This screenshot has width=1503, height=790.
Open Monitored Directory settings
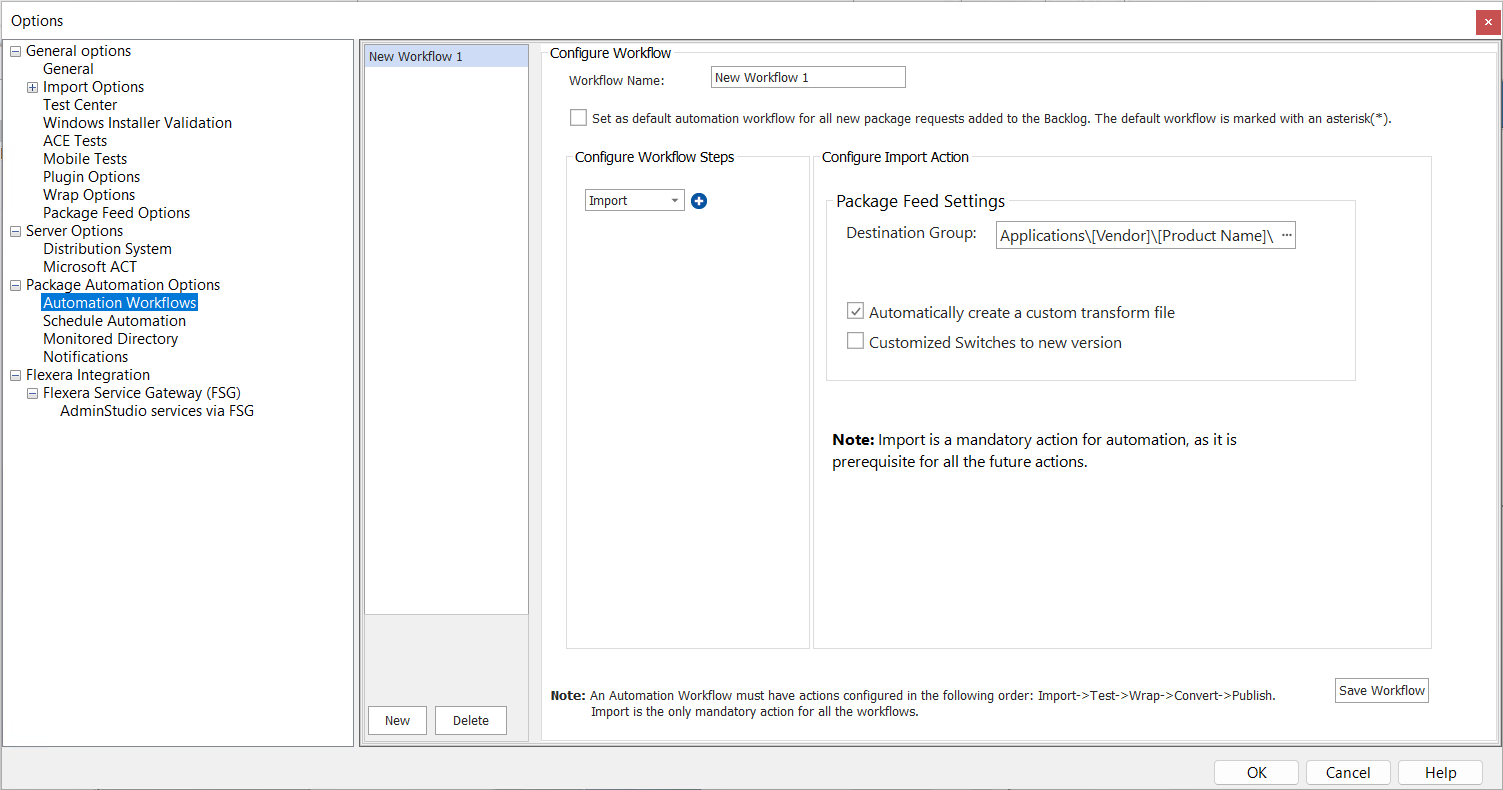(x=110, y=339)
